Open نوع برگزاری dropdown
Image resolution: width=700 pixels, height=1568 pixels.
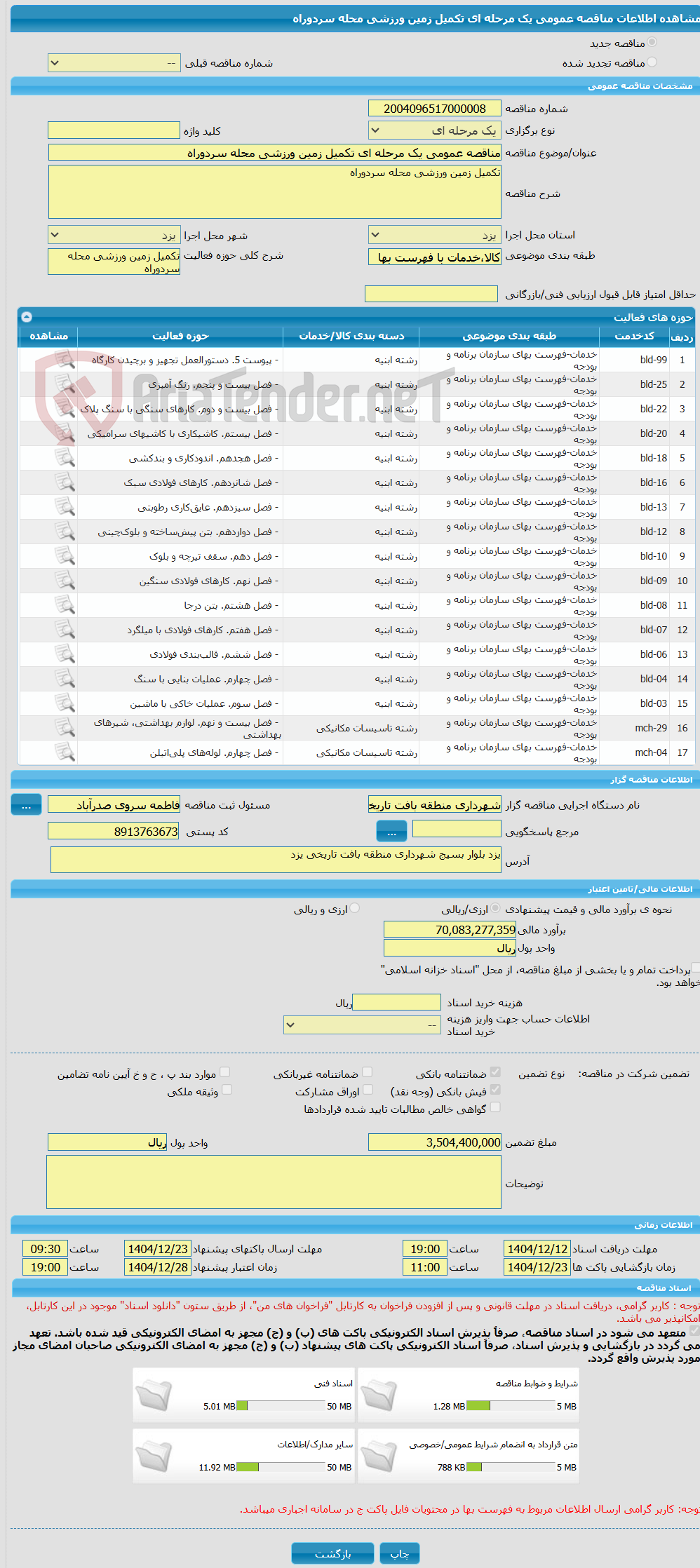pos(435,130)
